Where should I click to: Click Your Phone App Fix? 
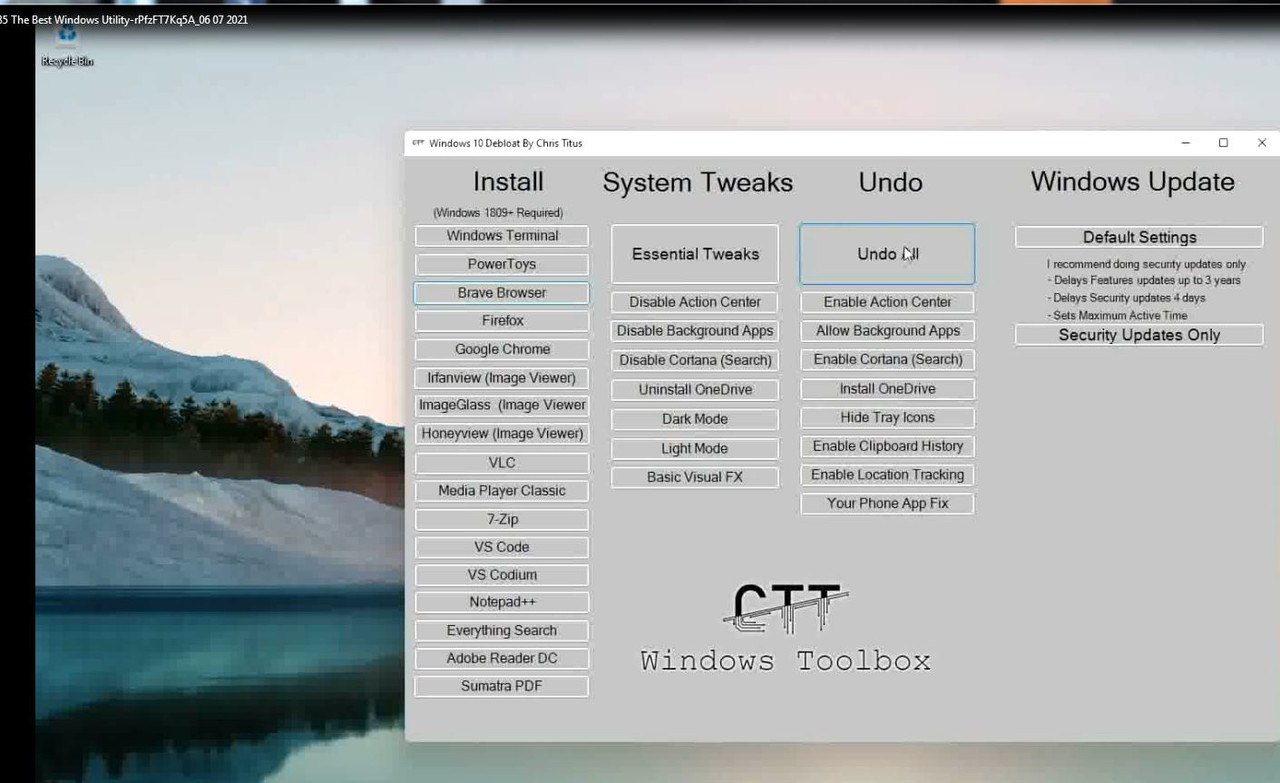coord(887,504)
